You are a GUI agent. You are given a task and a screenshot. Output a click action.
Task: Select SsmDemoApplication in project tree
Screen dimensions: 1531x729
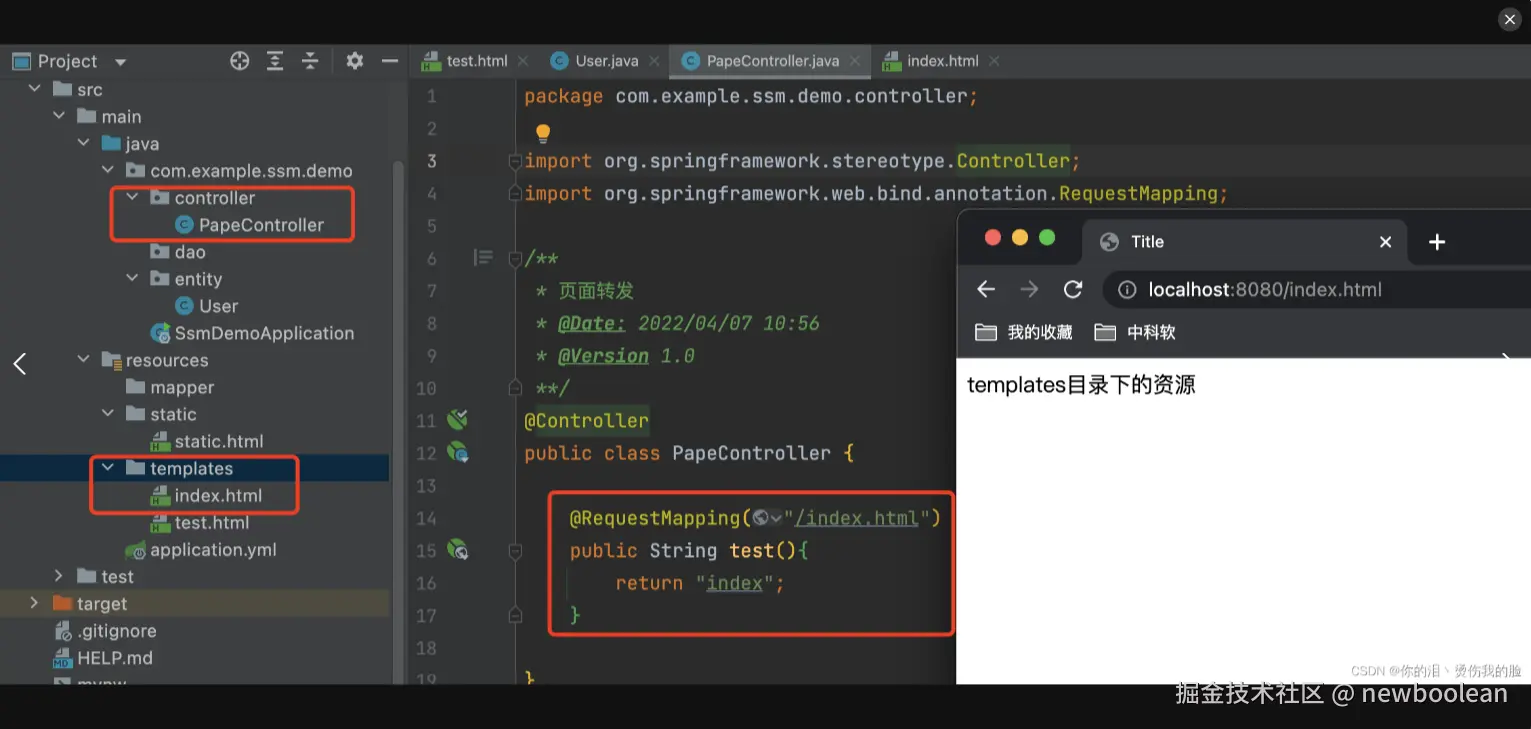[x=252, y=333]
